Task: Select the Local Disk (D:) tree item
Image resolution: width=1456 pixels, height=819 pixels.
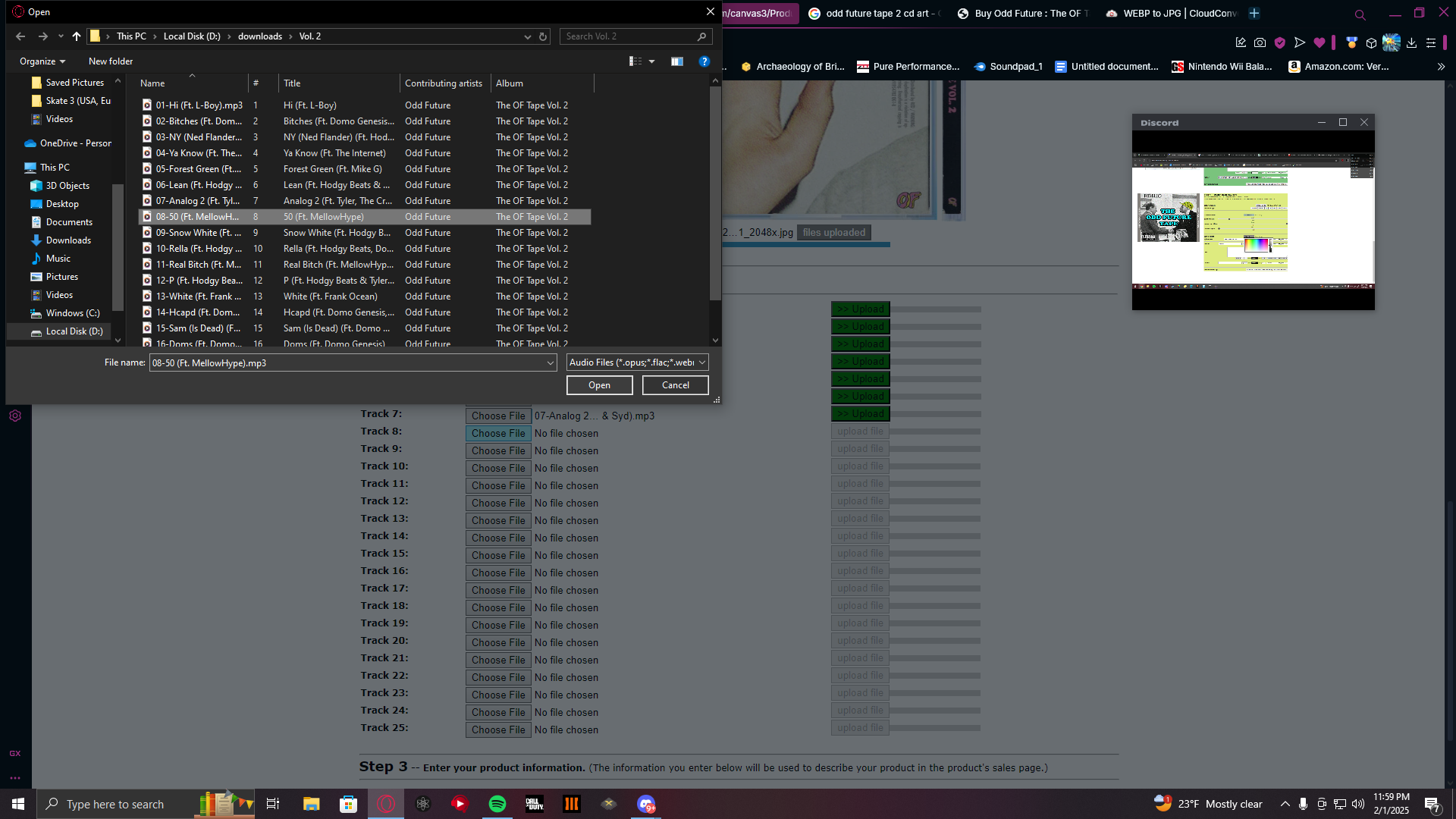Action: click(x=74, y=331)
